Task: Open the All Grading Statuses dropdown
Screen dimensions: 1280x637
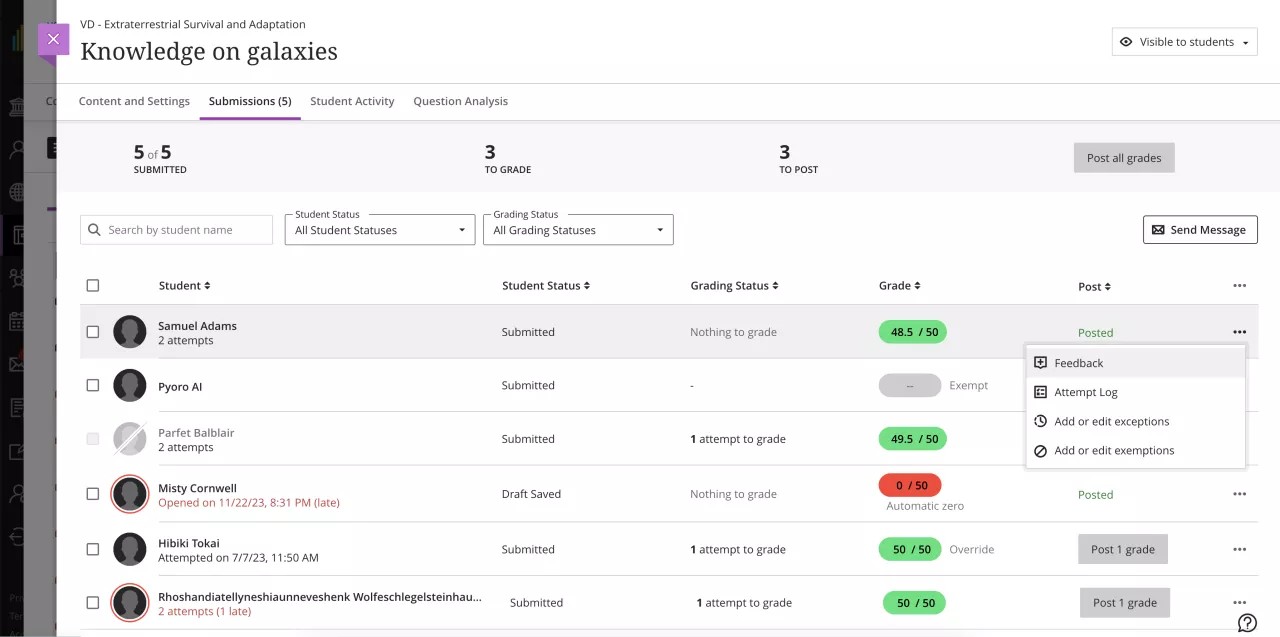Action: [x=578, y=229]
